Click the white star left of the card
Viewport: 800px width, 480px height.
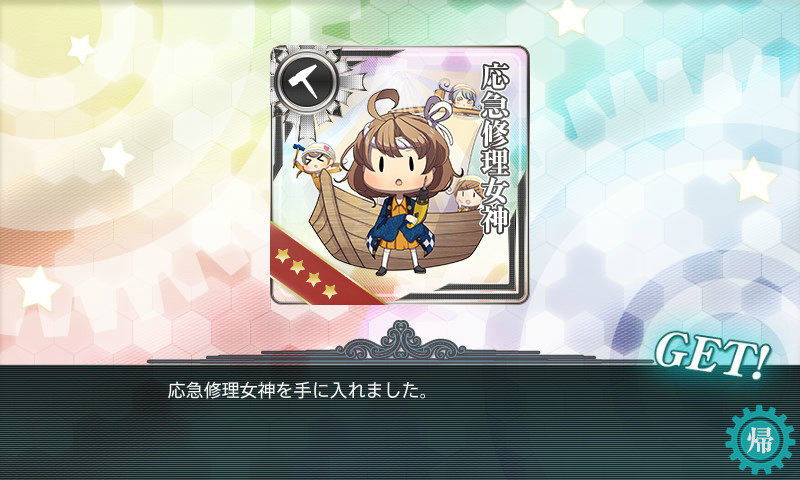[x=117, y=159]
